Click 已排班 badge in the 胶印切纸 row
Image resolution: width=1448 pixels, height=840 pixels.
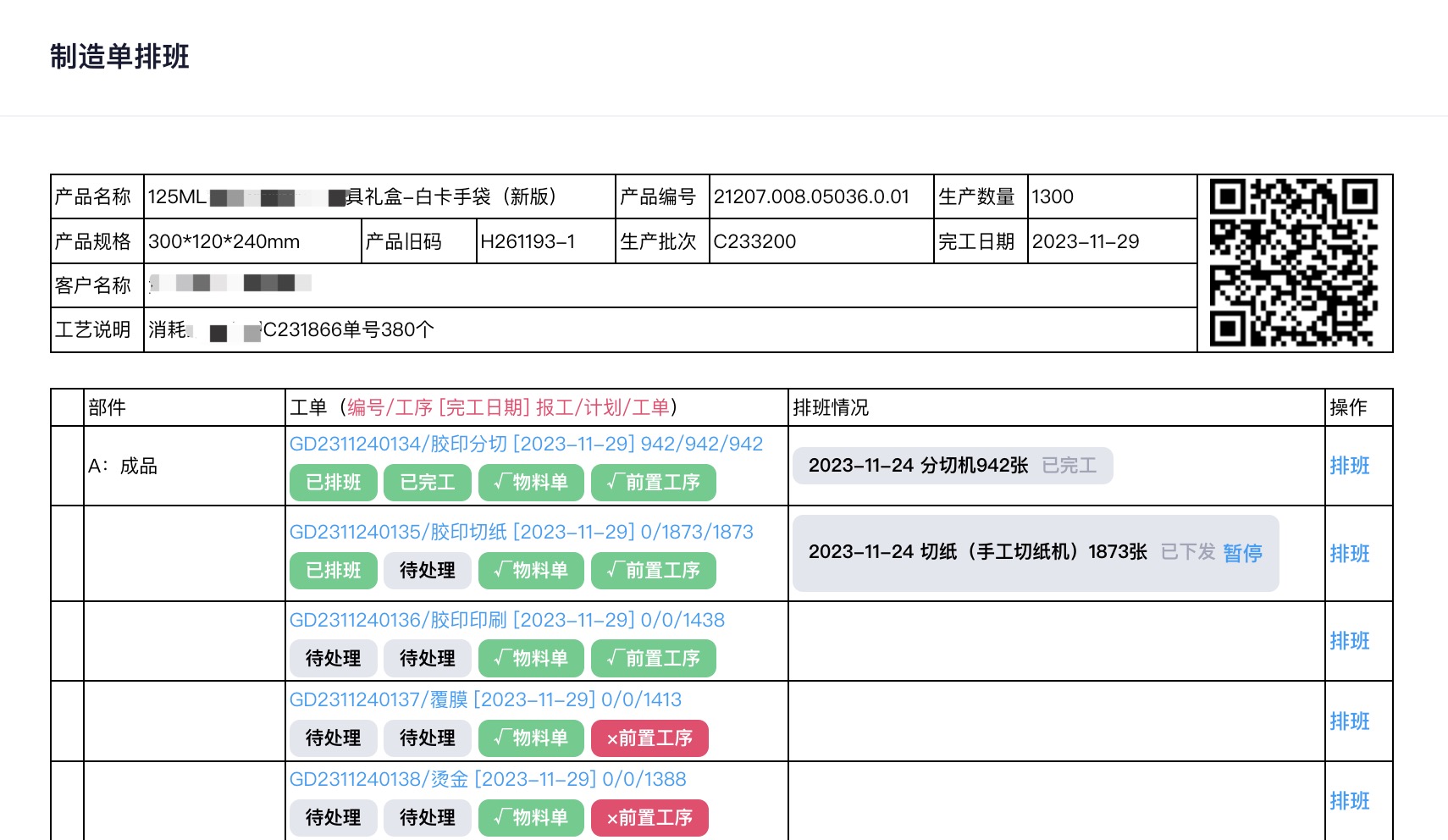(x=333, y=571)
